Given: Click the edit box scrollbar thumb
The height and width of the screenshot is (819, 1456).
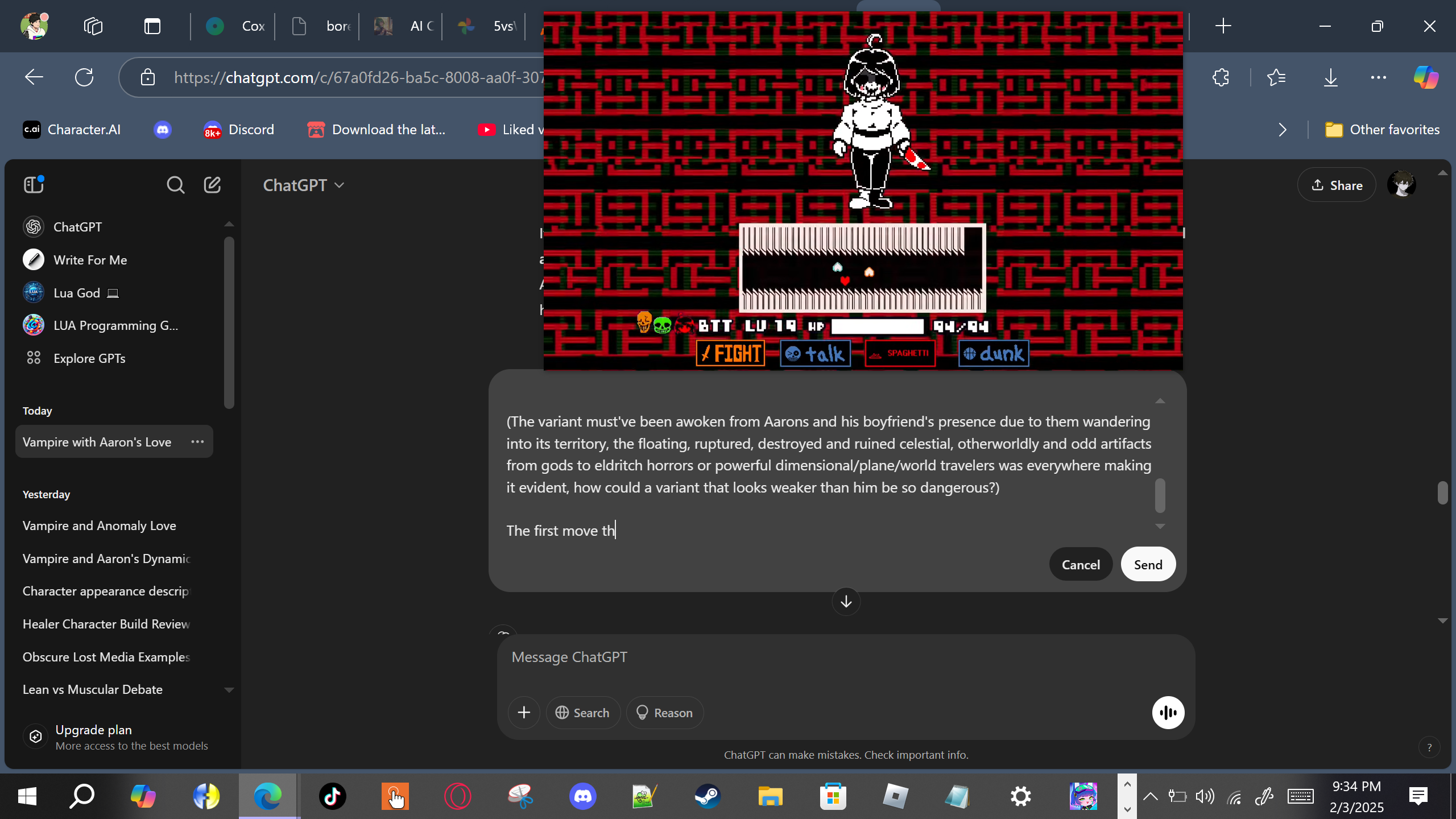Looking at the screenshot, I should point(1160,495).
